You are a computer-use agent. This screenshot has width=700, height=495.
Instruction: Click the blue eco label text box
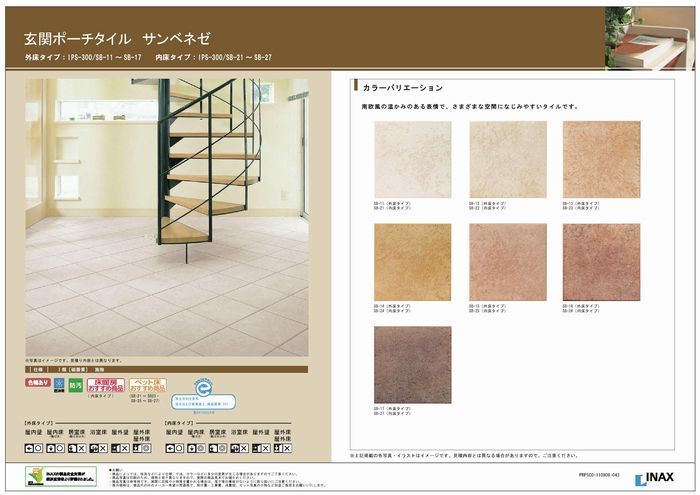click(x=203, y=402)
